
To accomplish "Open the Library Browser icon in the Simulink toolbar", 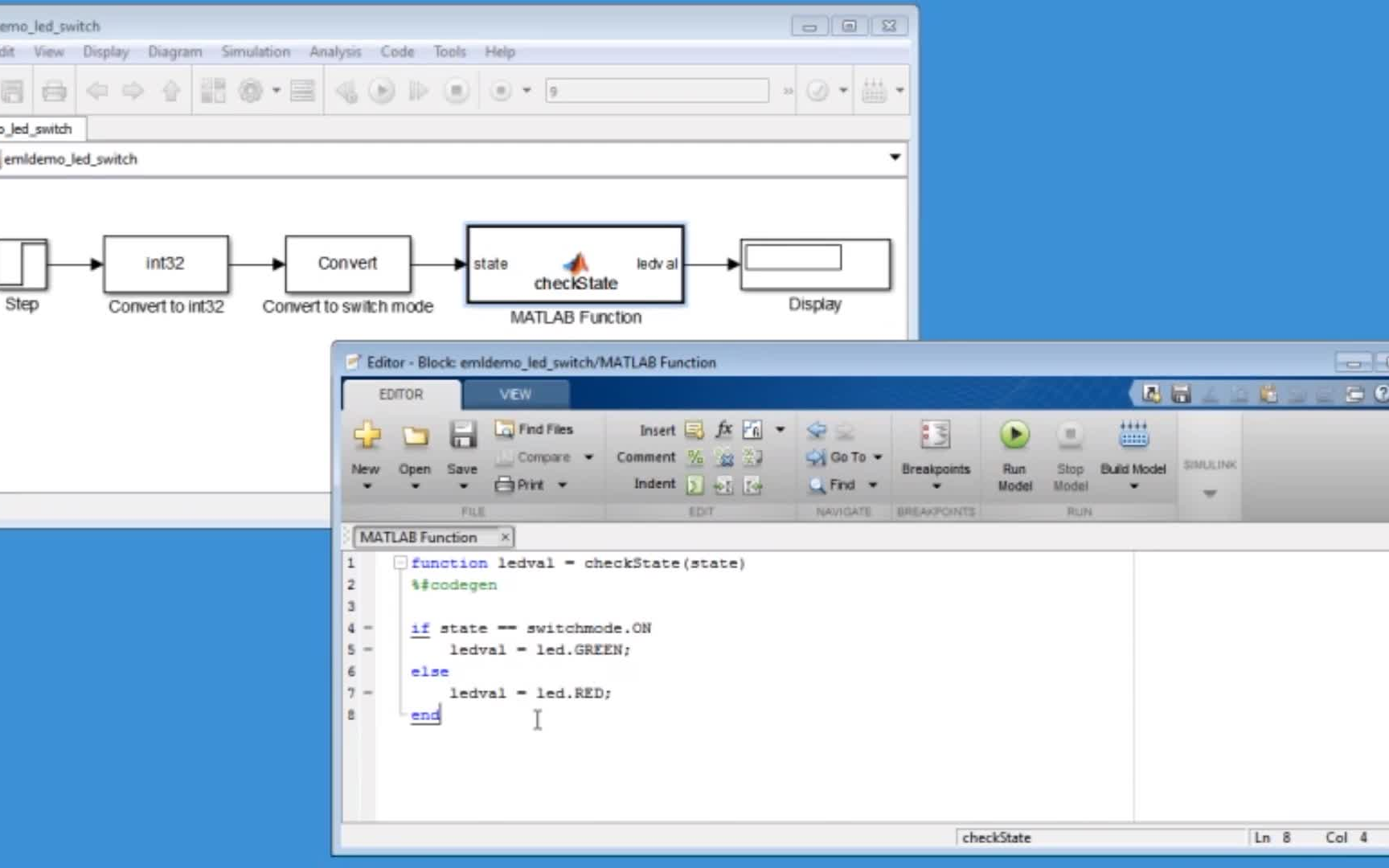I will click(x=213, y=91).
